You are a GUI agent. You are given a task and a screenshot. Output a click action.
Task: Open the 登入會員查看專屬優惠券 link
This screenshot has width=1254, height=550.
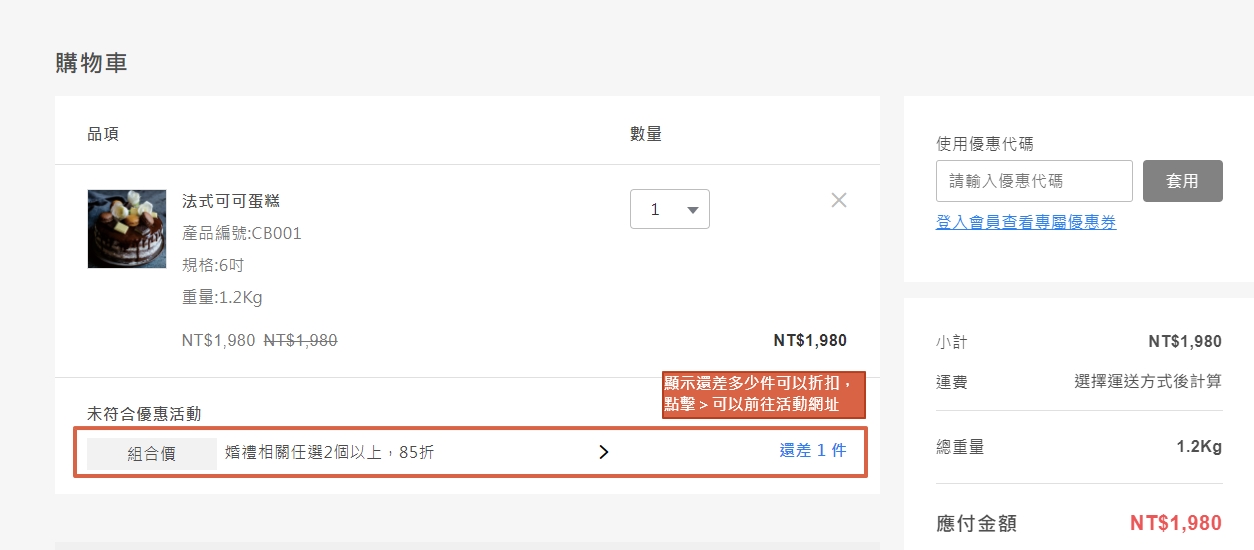tap(1026, 223)
